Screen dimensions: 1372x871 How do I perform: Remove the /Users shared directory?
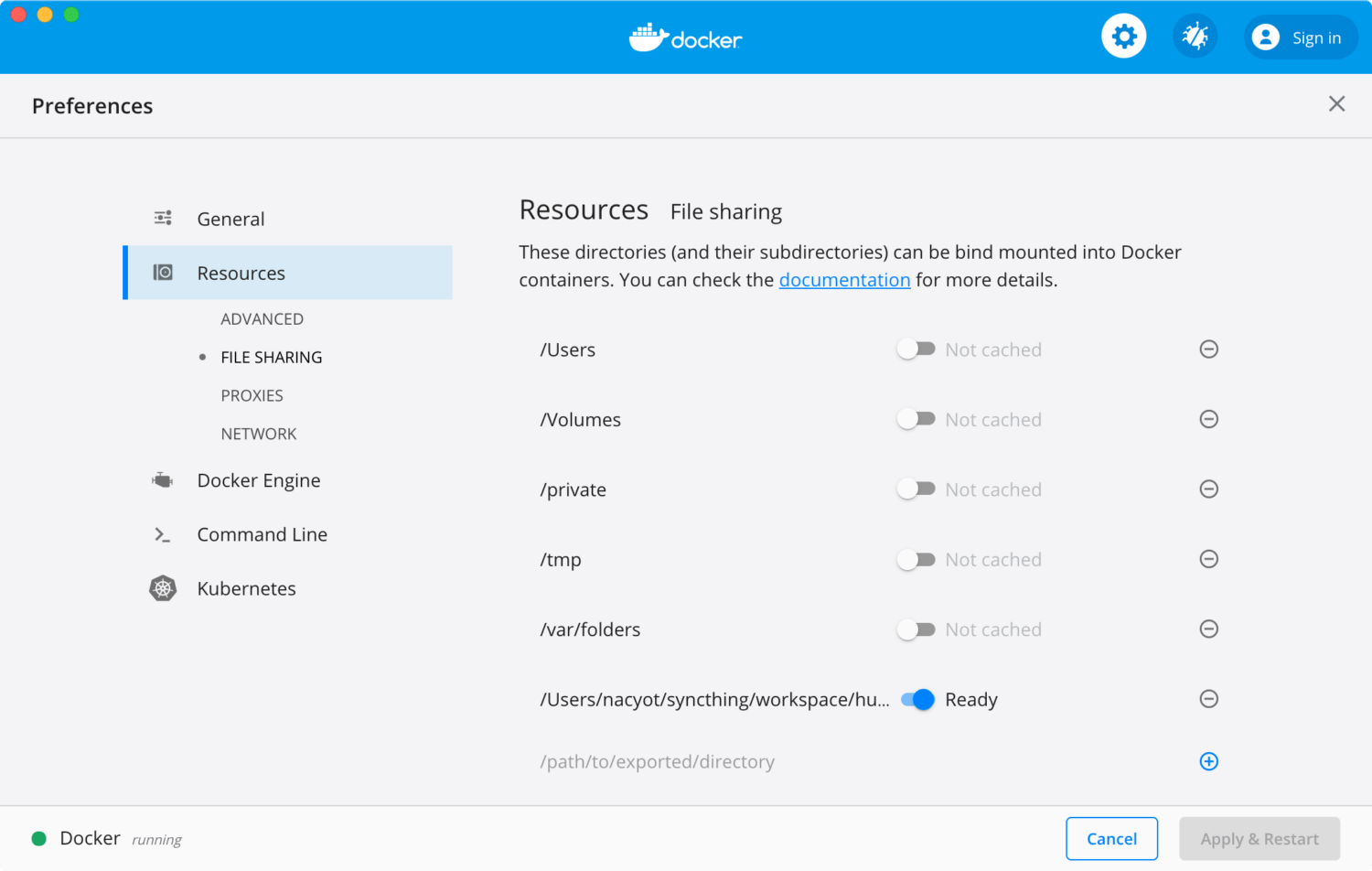coord(1208,349)
